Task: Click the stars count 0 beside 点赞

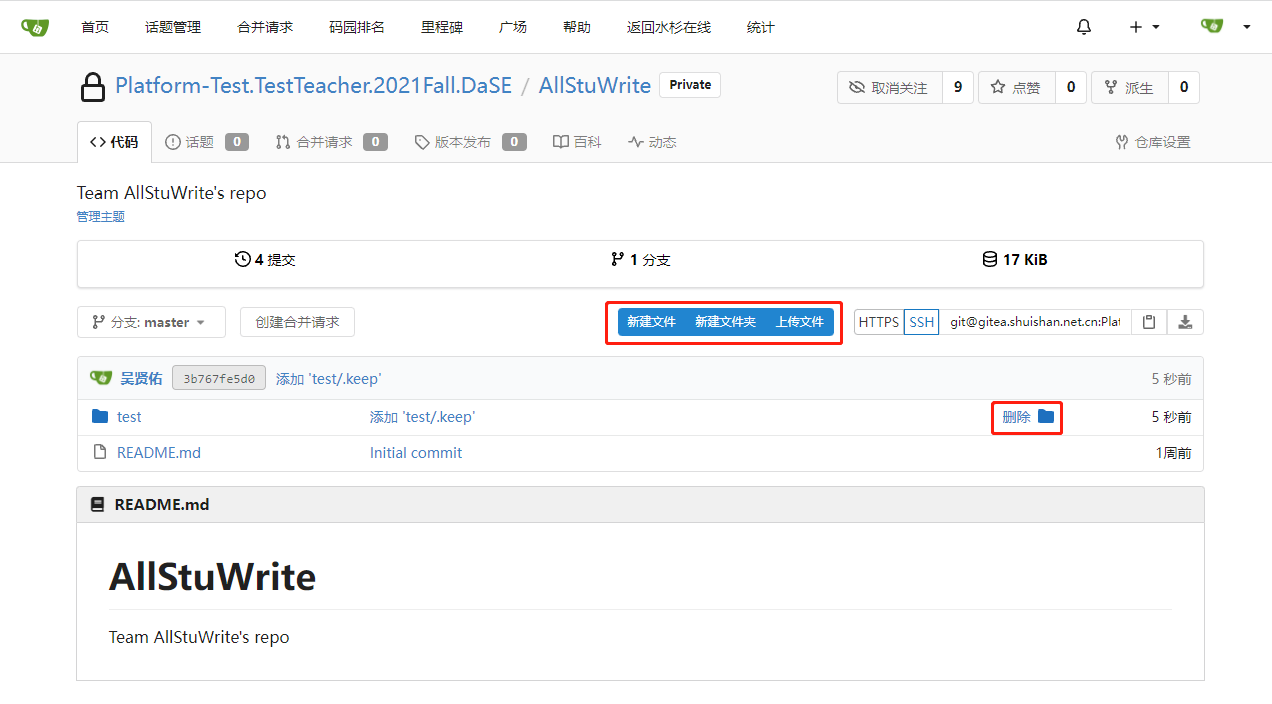Action: point(1071,88)
